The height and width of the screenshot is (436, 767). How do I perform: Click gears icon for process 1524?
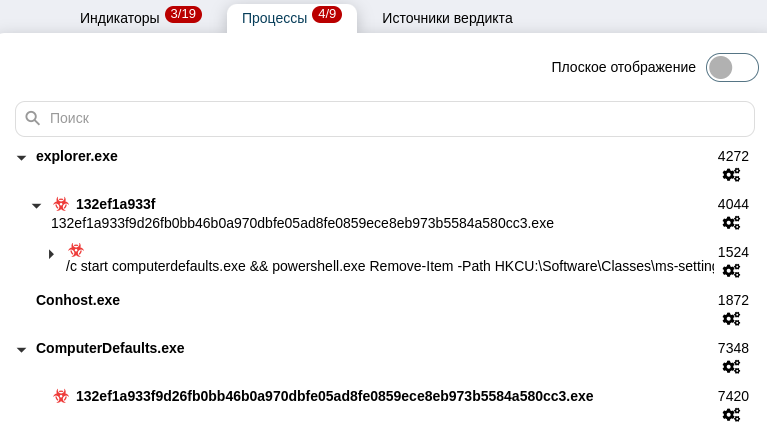tap(731, 271)
